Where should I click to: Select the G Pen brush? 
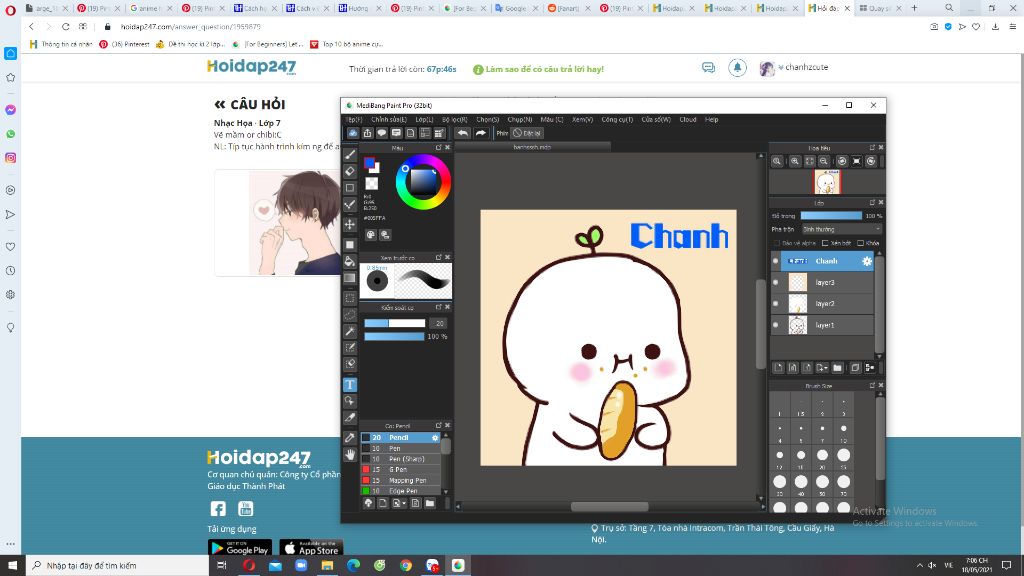402,470
